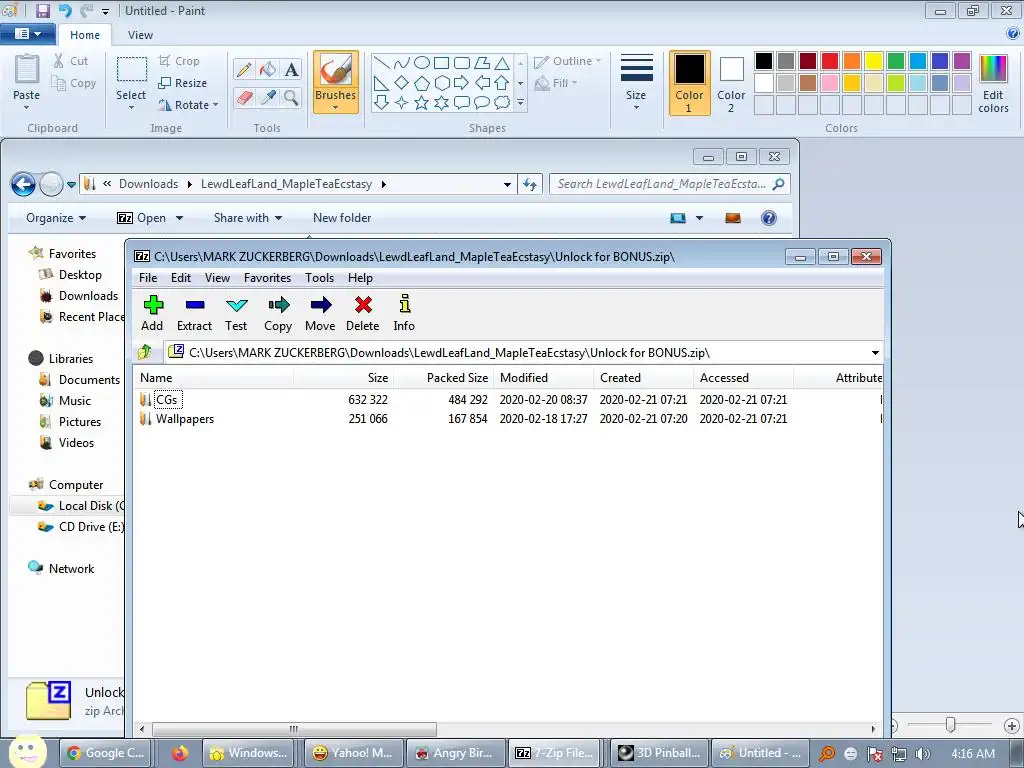
Task: Open the Edit menu in 7-Zip
Action: click(x=181, y=278)
